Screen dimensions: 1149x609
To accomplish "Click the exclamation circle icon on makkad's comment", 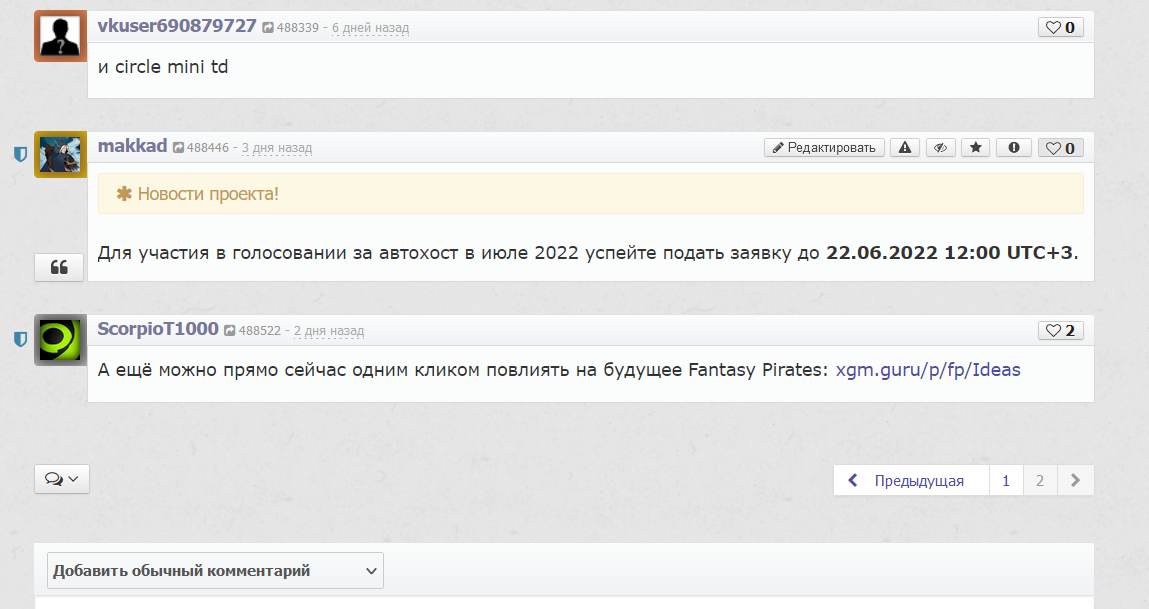I will click(x=1013, y=147).
